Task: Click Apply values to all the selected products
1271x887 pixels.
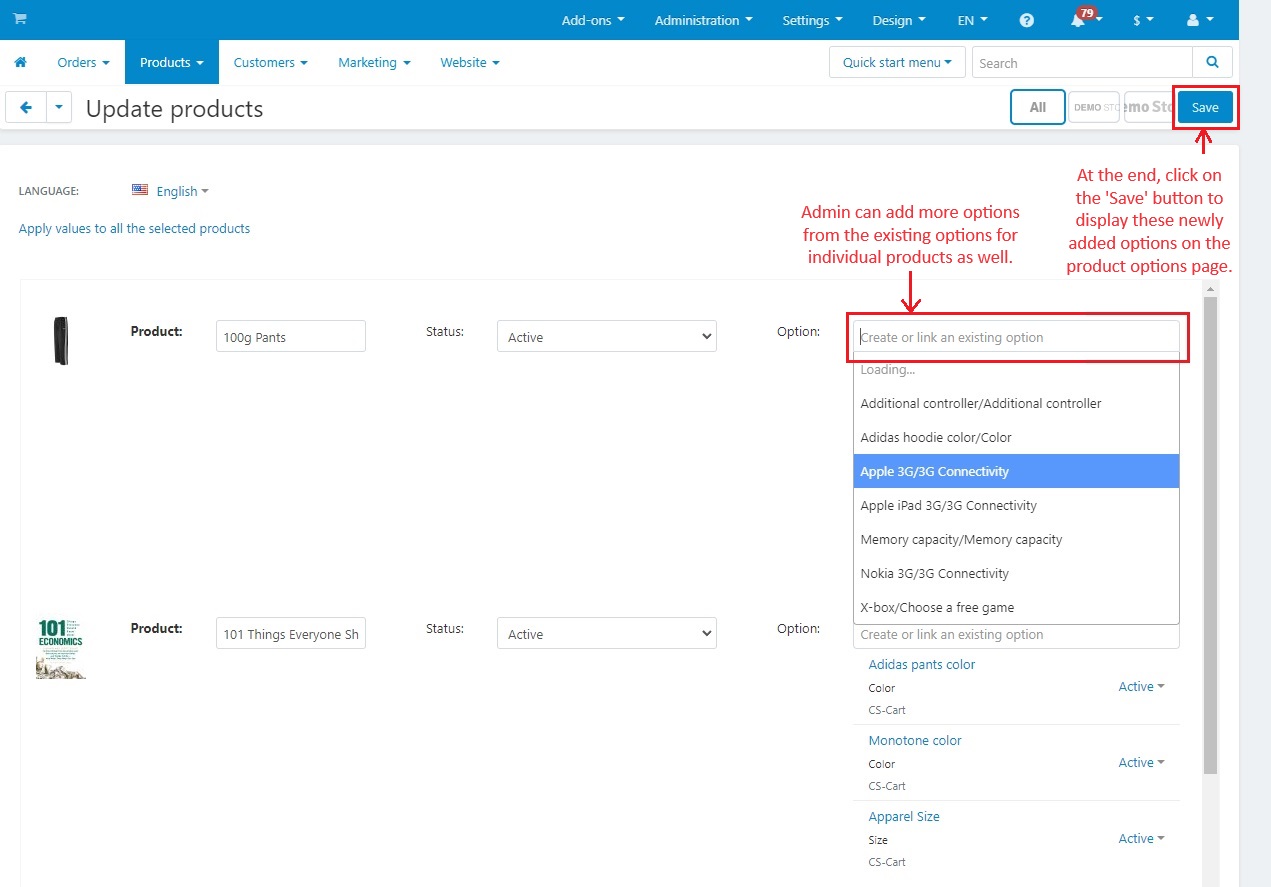Action: (134, 228)
